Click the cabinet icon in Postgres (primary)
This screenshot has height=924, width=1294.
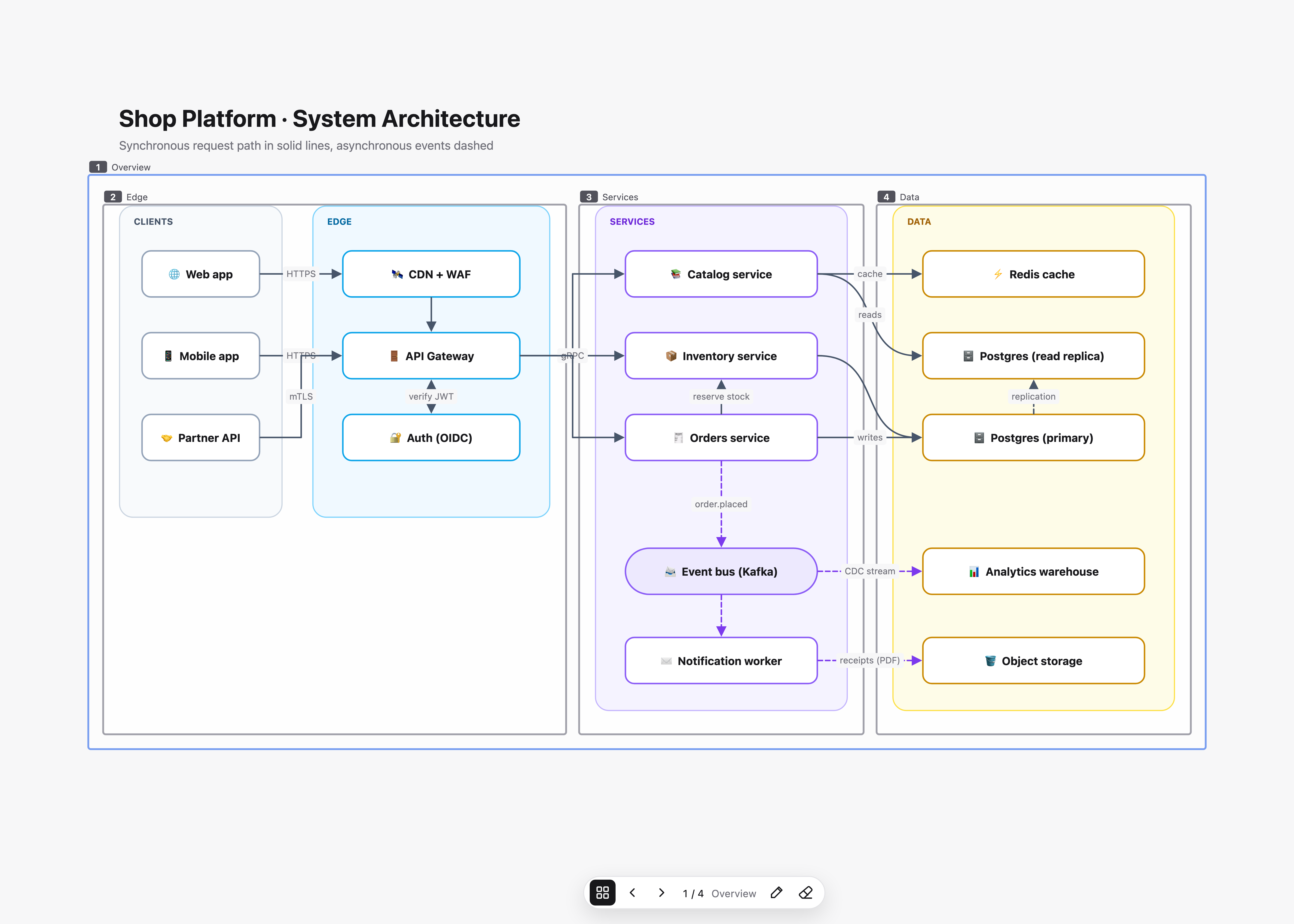pos(979,438)
